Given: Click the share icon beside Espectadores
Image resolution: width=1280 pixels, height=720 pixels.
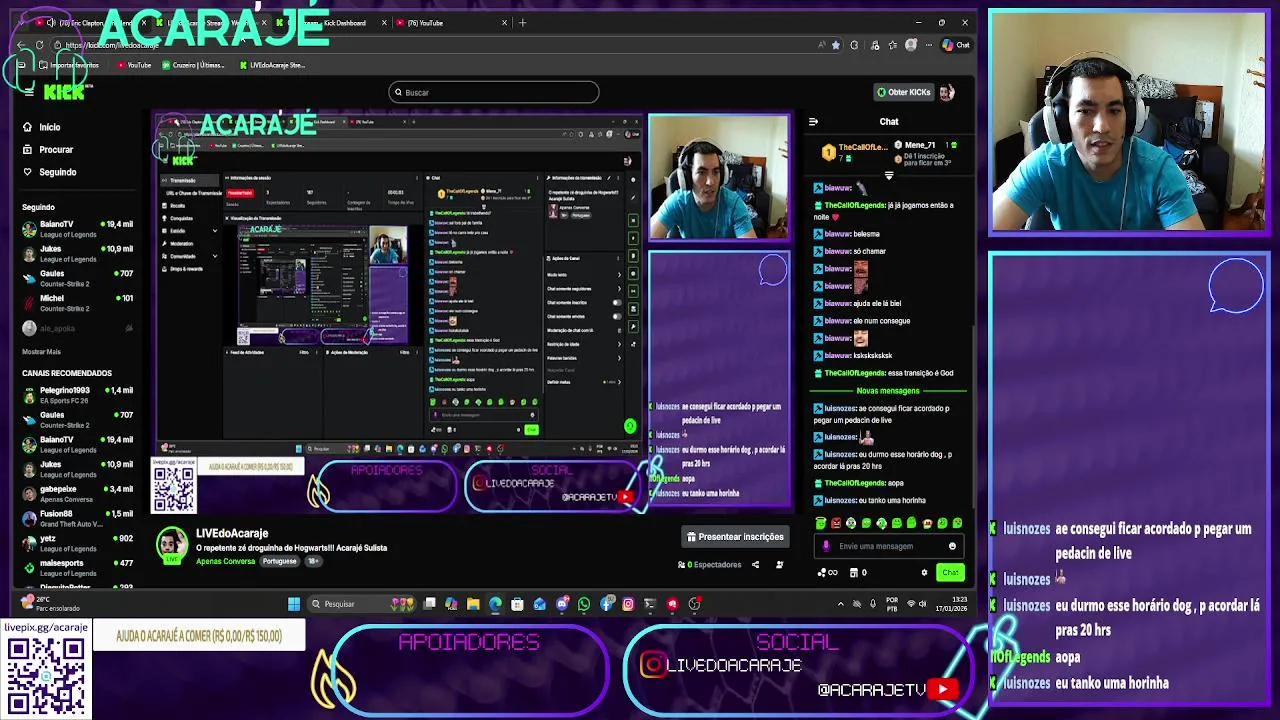Looking at the screenshot, I should coord(755,565).
